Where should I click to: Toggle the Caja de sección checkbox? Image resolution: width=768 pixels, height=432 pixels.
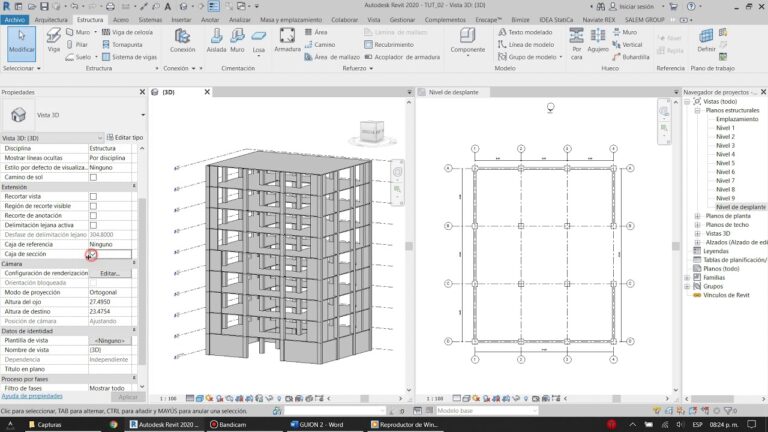tap(93, 254)
